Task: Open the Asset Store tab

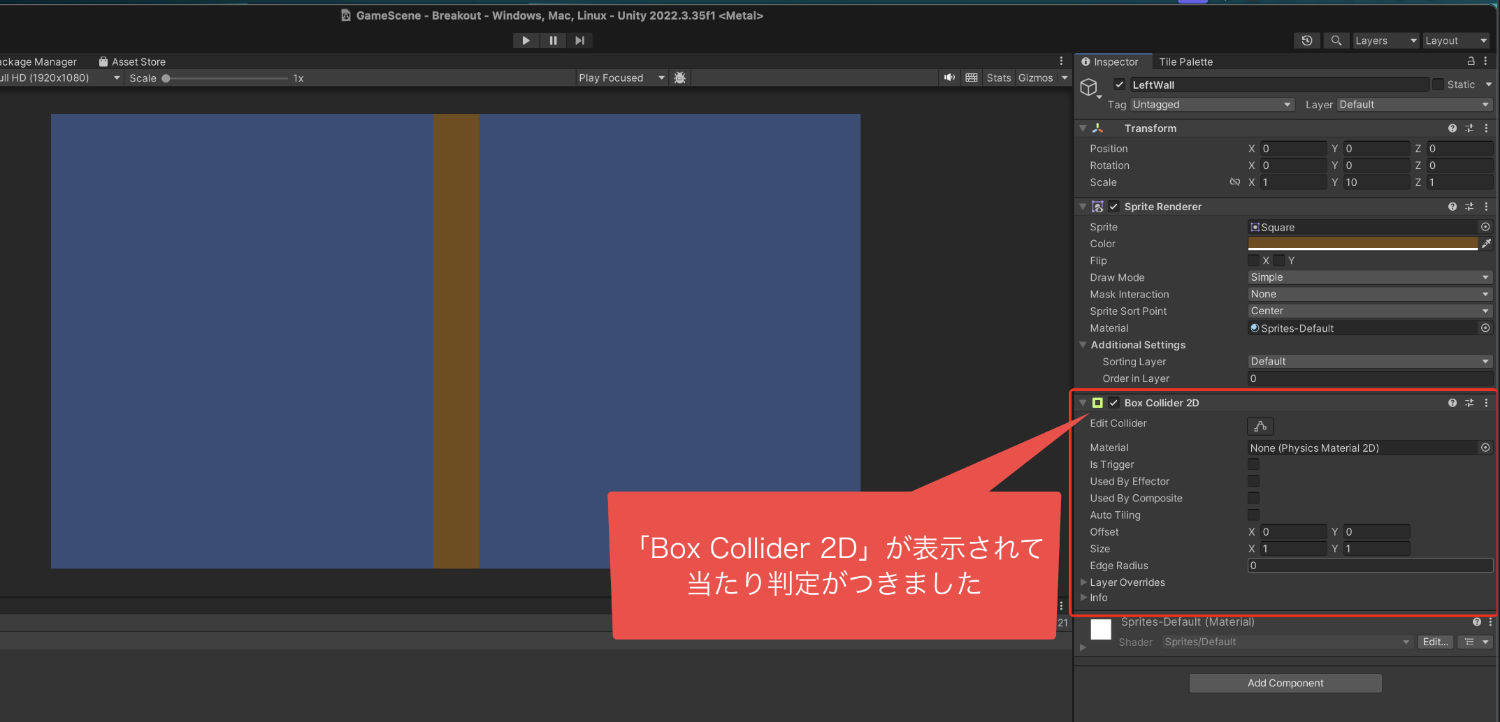Action: (132, 62)
